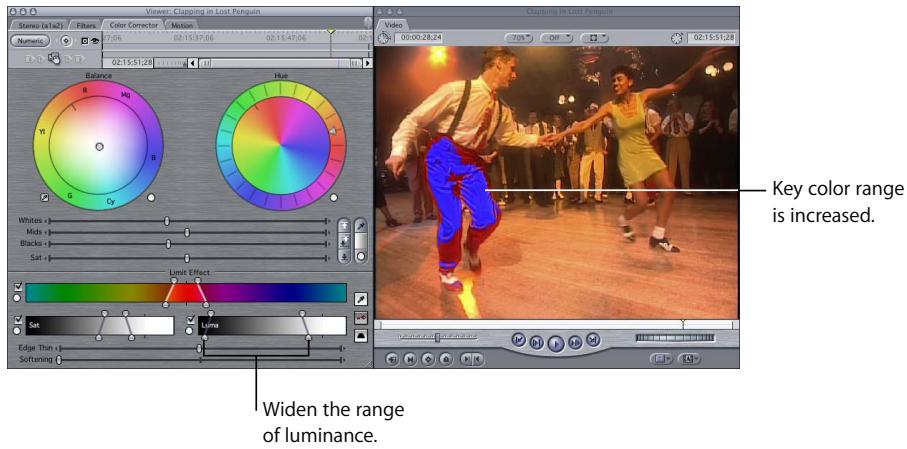Viewport: 907px width, 449px height.
Task: Reset the hue range limit control
Action: point(17,298)
